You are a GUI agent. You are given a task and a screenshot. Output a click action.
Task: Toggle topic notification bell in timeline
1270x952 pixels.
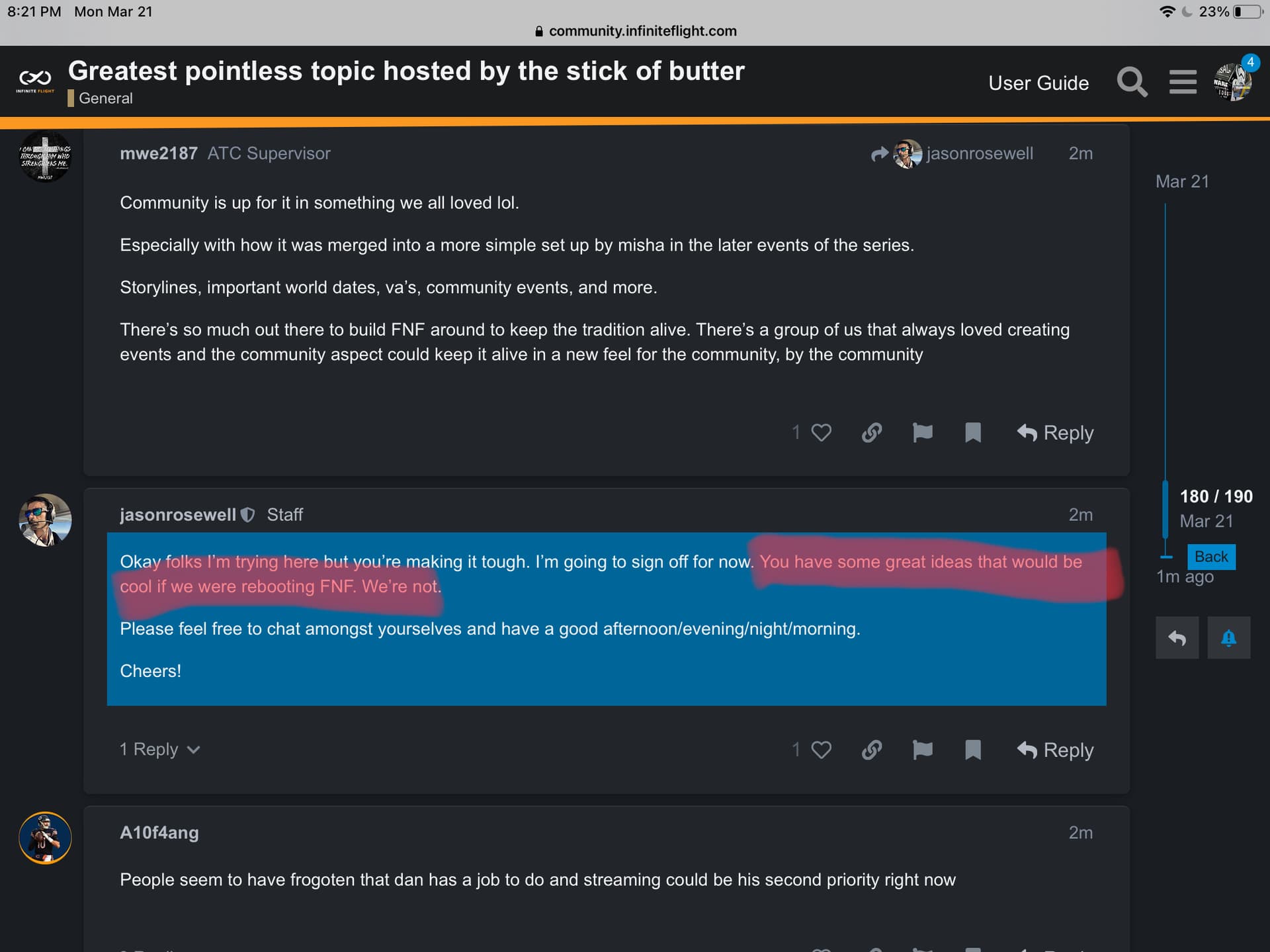1228,638
